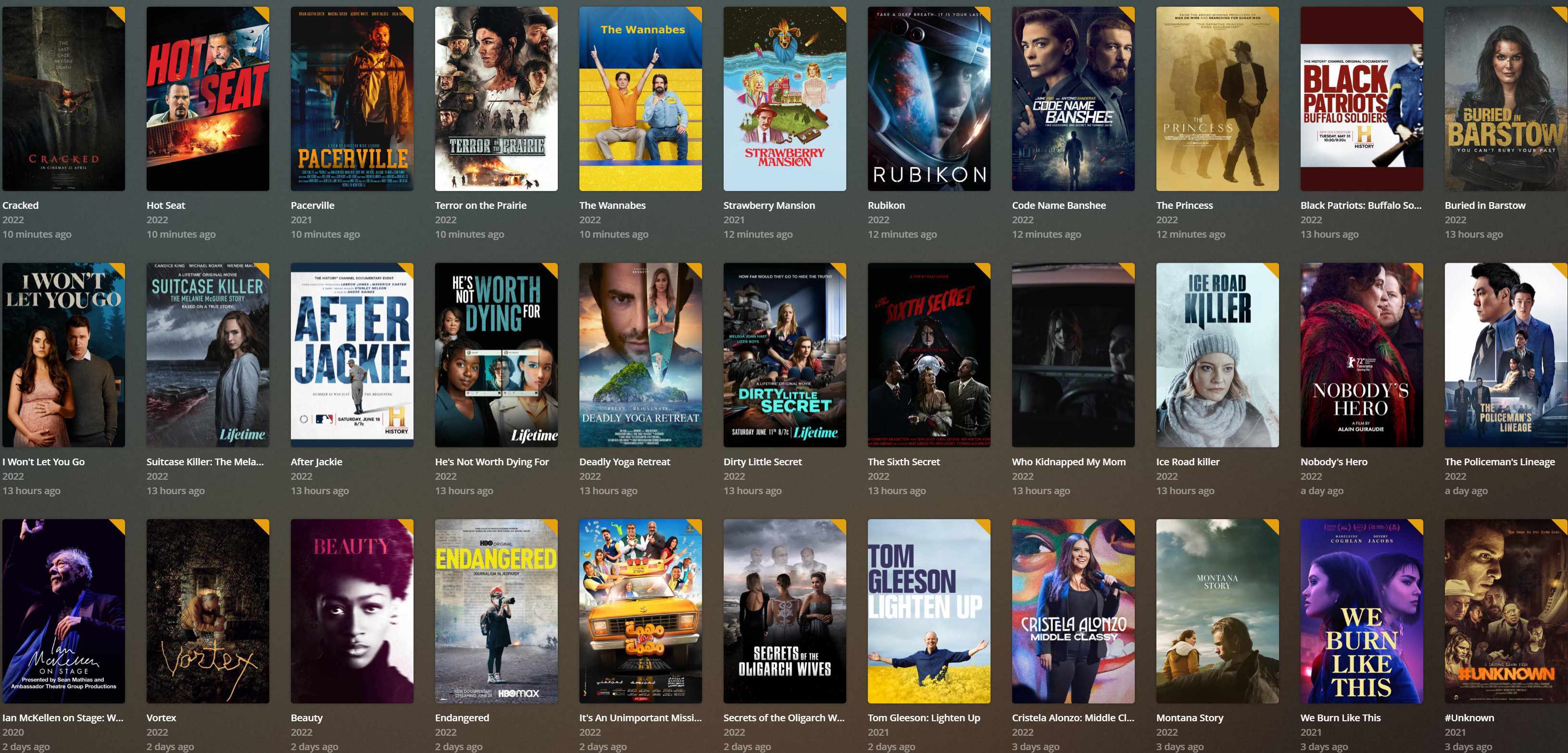Click the Montana Story title text

1190,718
